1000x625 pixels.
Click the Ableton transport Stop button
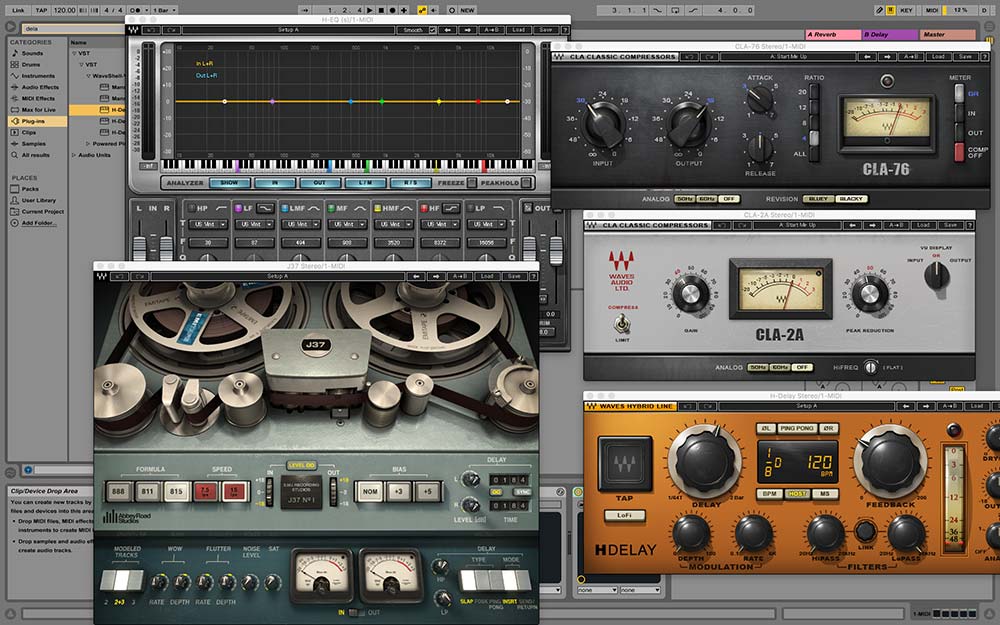pos(381,10)
